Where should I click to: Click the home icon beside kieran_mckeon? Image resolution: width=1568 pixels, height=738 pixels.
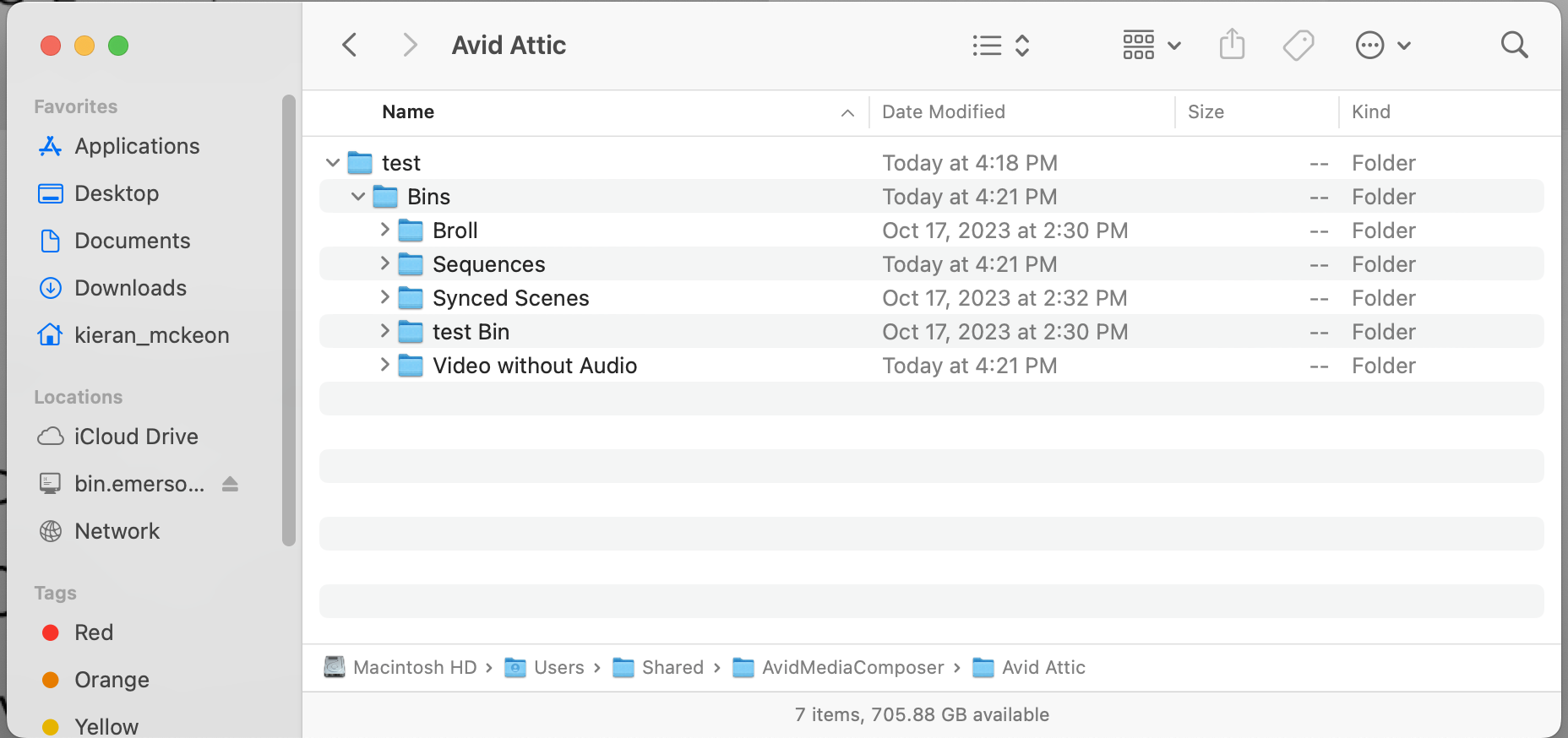50,334
